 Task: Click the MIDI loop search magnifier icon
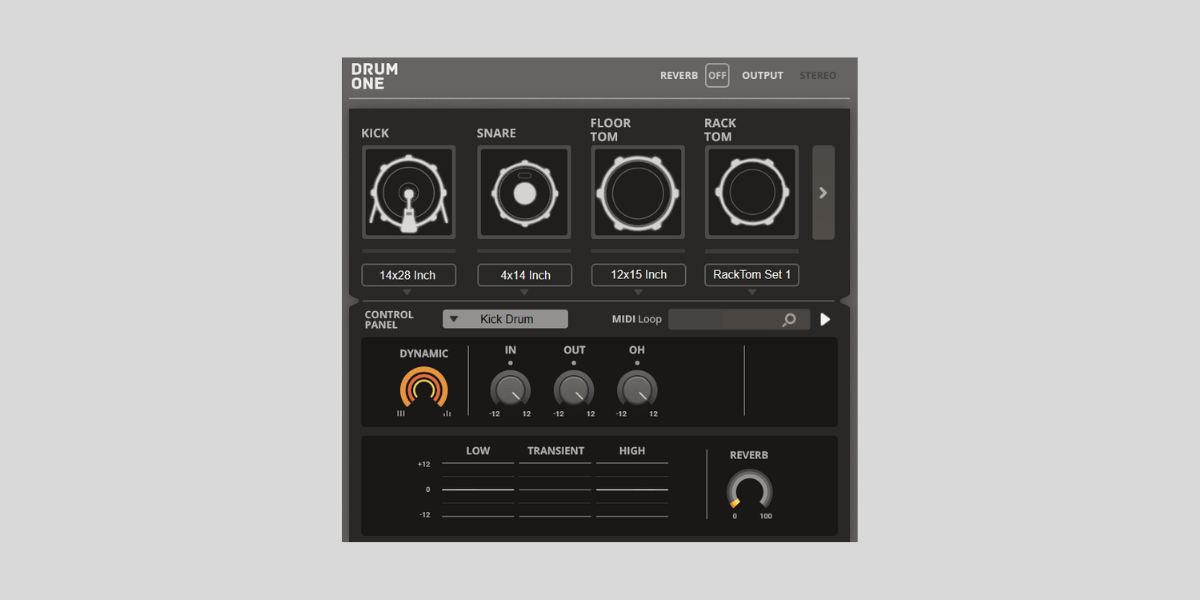789,320
